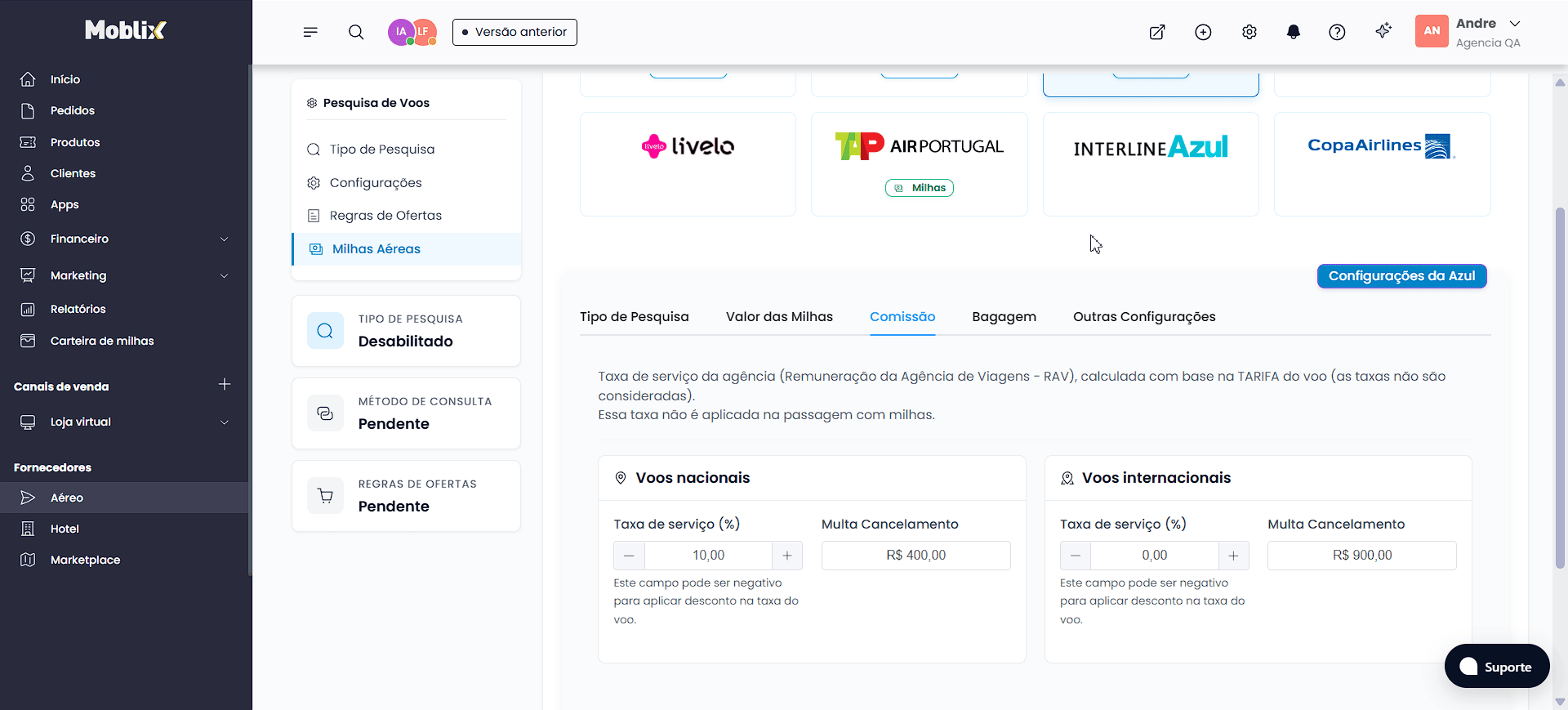The height and width of the screenshot is (710, 1568).
Task: Click the scrollbar down arrow
Action: pyautogui.click(x=1560, y=701)
